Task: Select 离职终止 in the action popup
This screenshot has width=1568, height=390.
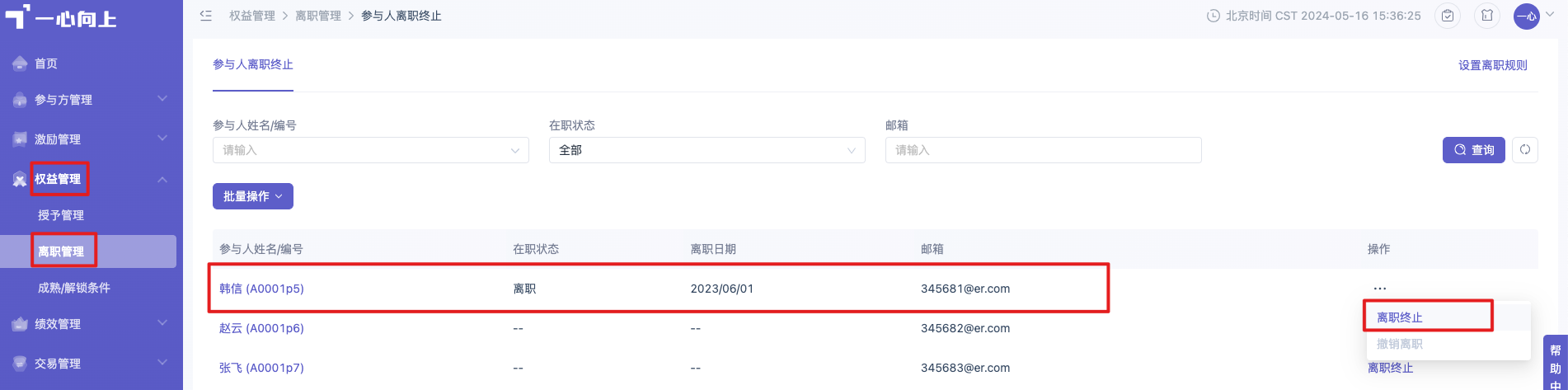Action: point(1400,317)
